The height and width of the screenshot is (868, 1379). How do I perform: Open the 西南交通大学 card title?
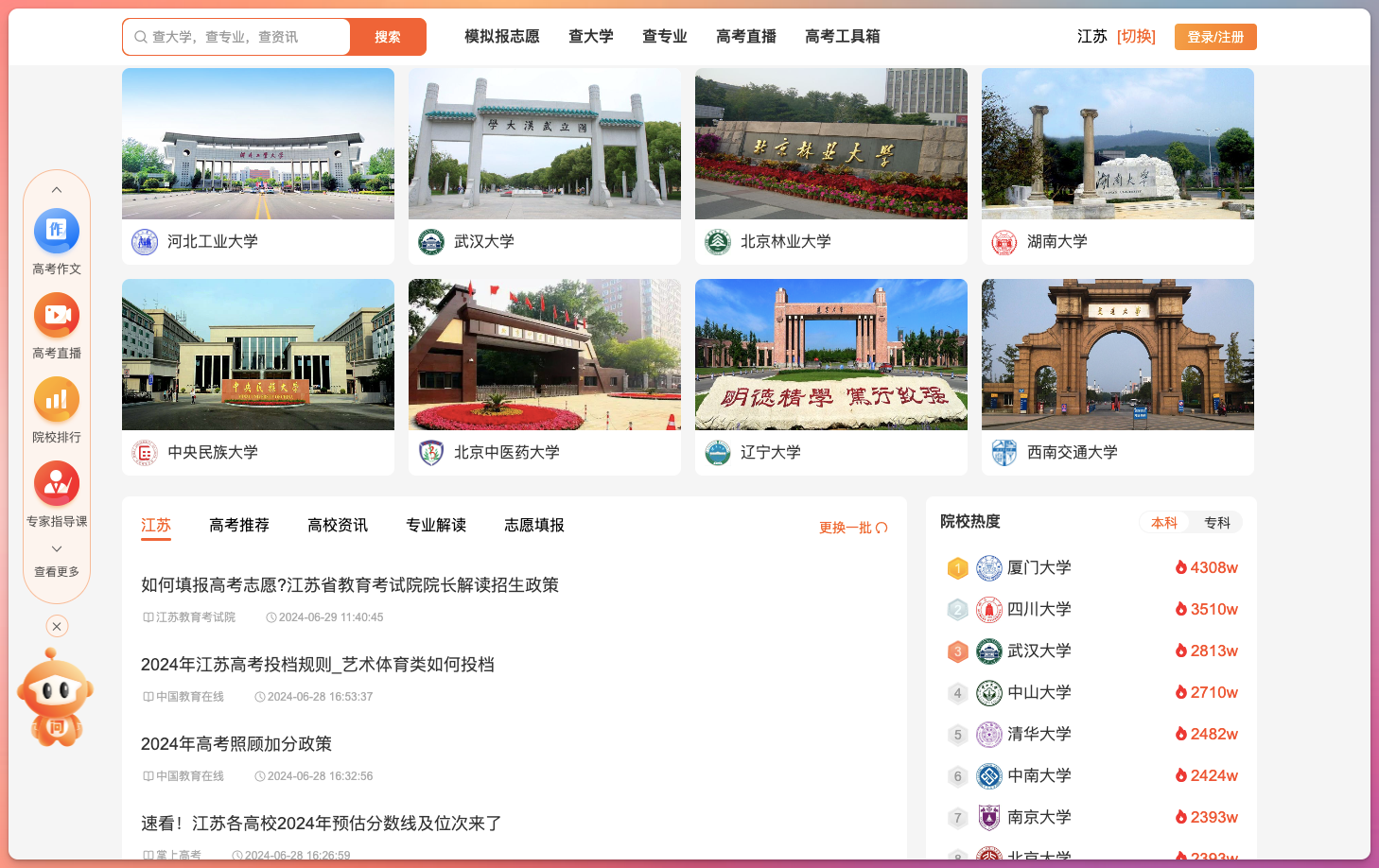1073,453
